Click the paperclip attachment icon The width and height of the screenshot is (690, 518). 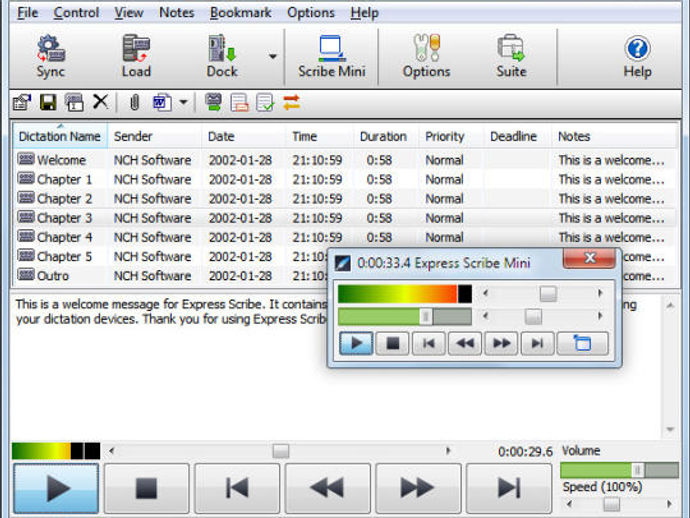[135, 103]
